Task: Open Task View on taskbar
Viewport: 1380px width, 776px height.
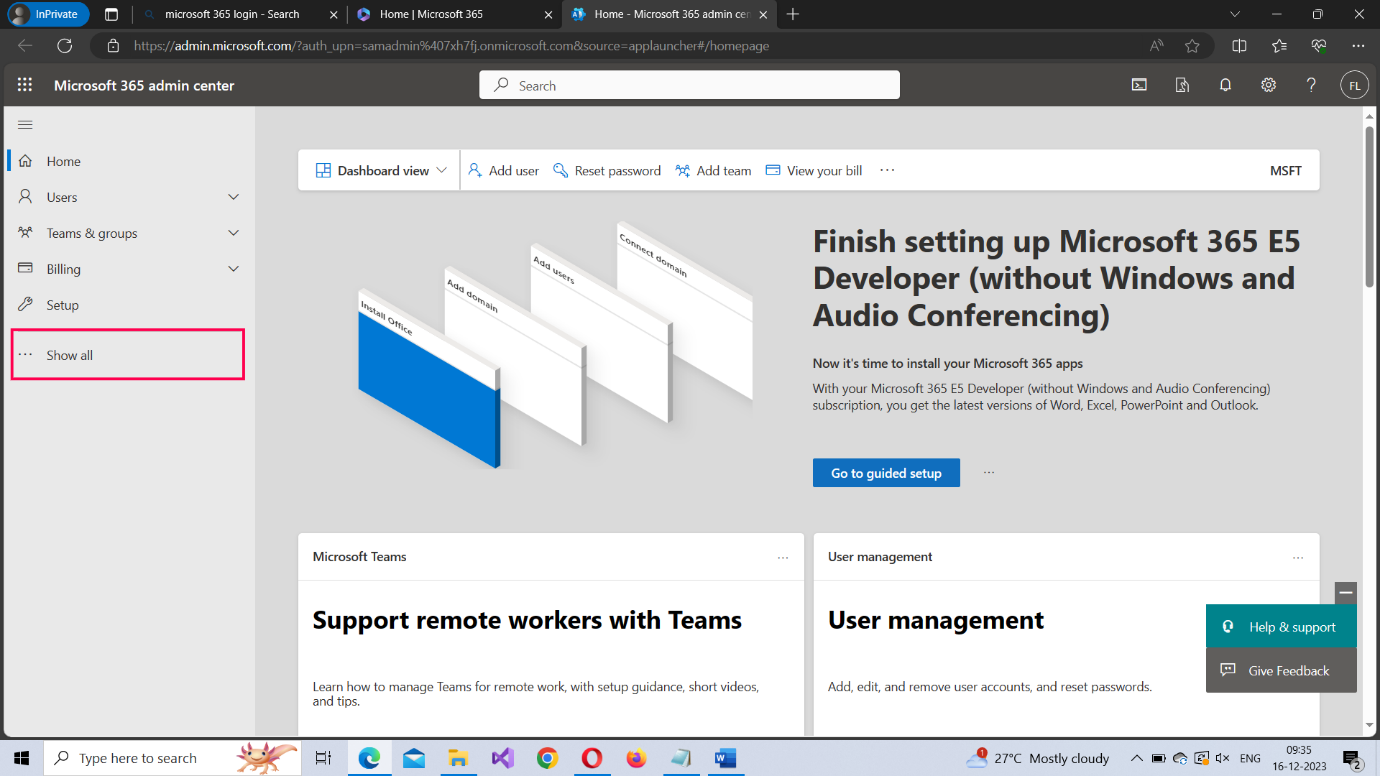Action: pyautogui.click(x=323, y=758)
